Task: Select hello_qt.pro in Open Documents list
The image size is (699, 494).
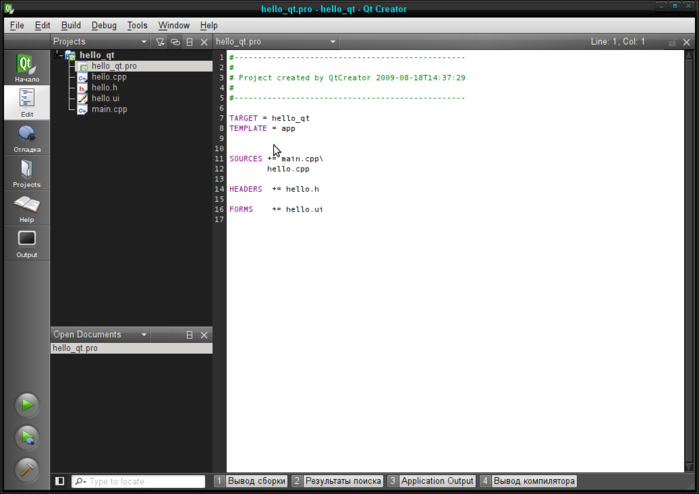Action: [x=132, y=348]
